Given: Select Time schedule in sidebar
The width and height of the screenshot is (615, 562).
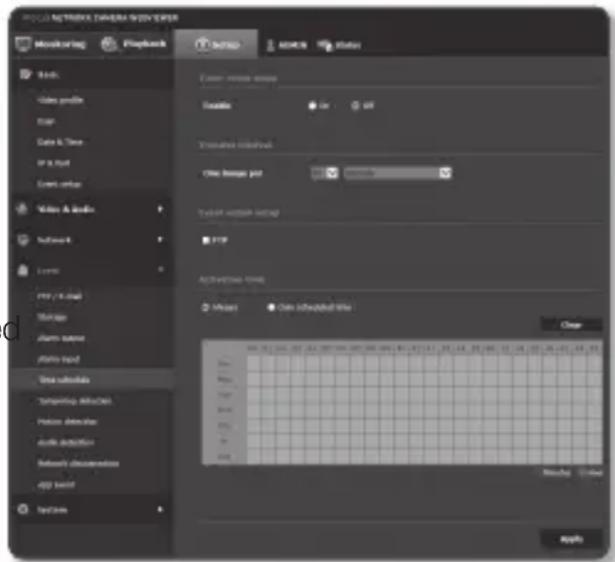Looking at the screenshot, I should (64, 380).
